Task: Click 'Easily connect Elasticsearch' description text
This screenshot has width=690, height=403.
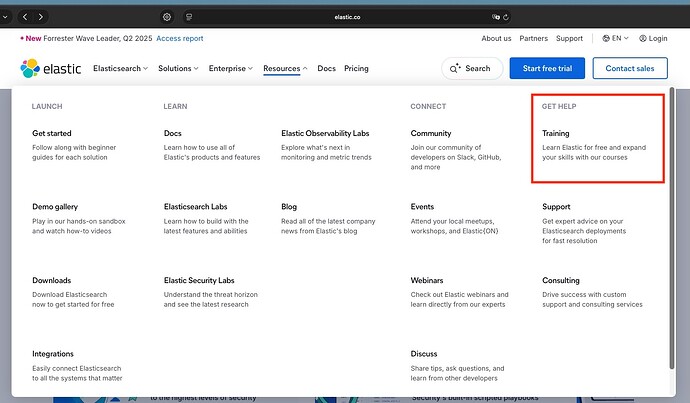Action: 77,368
